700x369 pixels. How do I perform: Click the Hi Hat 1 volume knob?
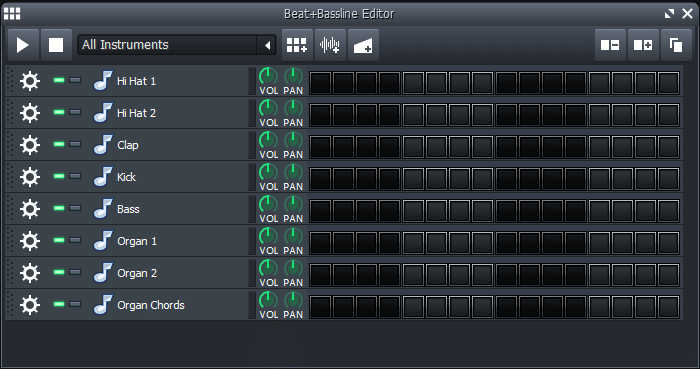tap(268, 76)
